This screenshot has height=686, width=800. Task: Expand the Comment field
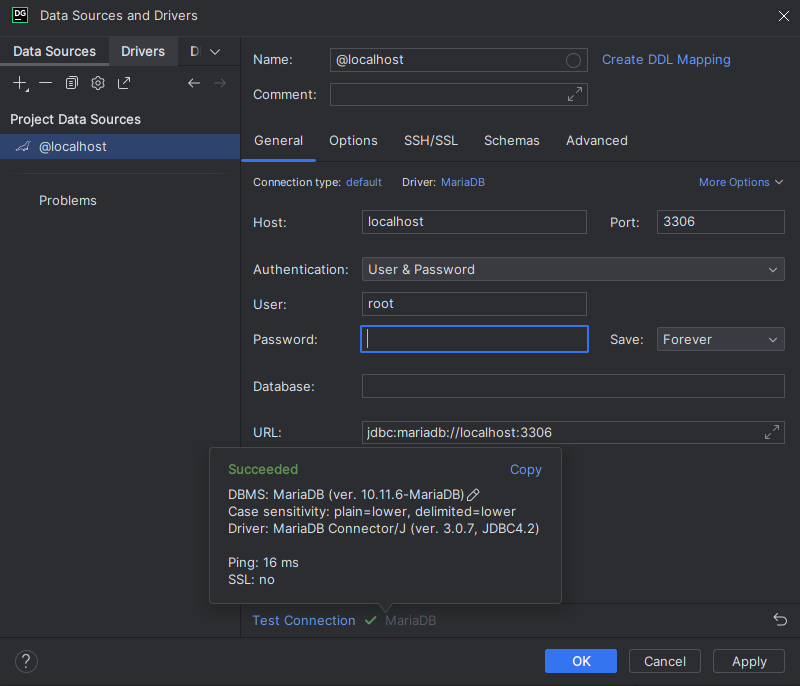click(x=575, y=94)
